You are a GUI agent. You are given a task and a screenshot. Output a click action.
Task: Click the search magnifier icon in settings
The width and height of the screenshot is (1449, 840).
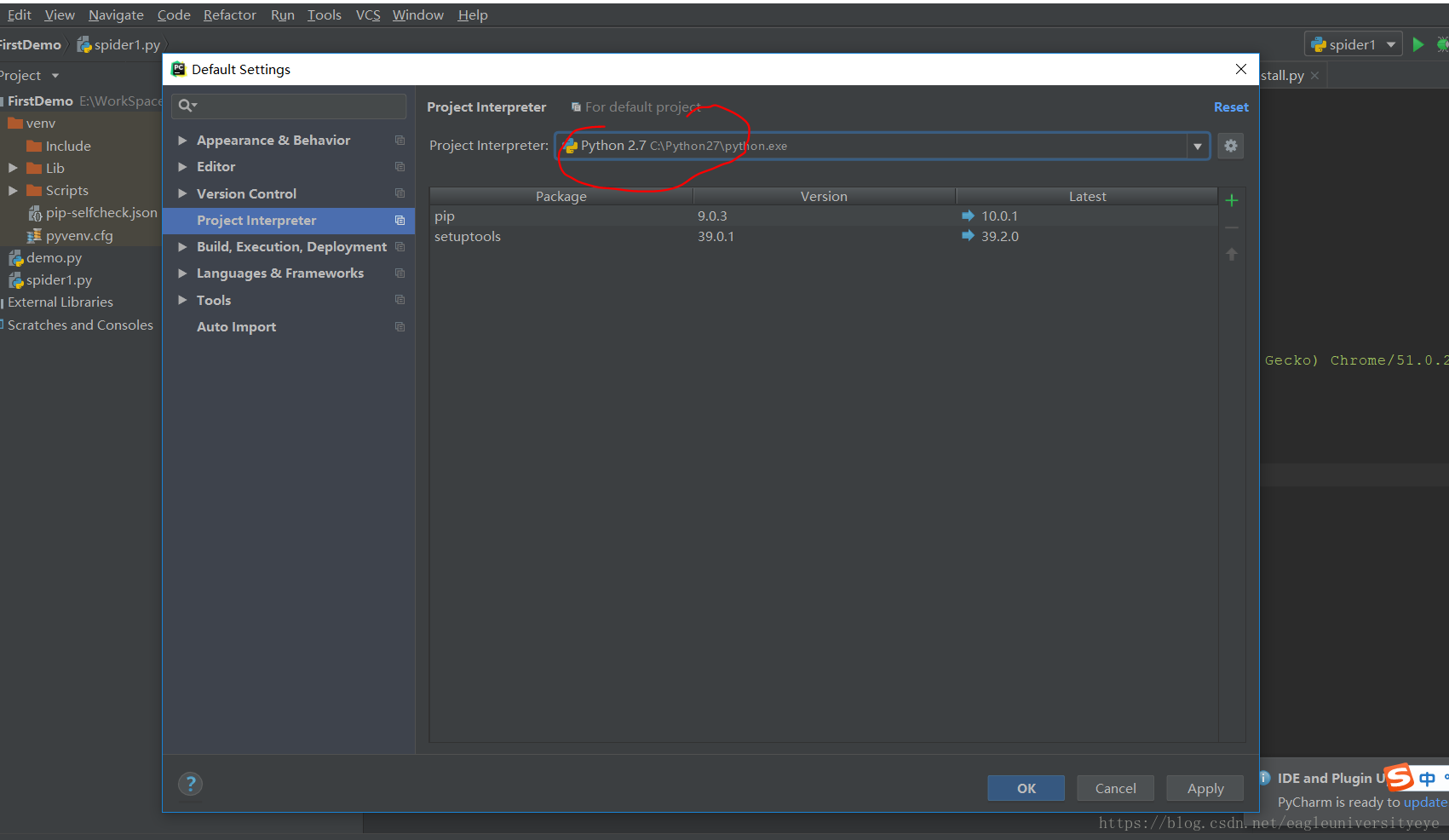coord(187,106)
